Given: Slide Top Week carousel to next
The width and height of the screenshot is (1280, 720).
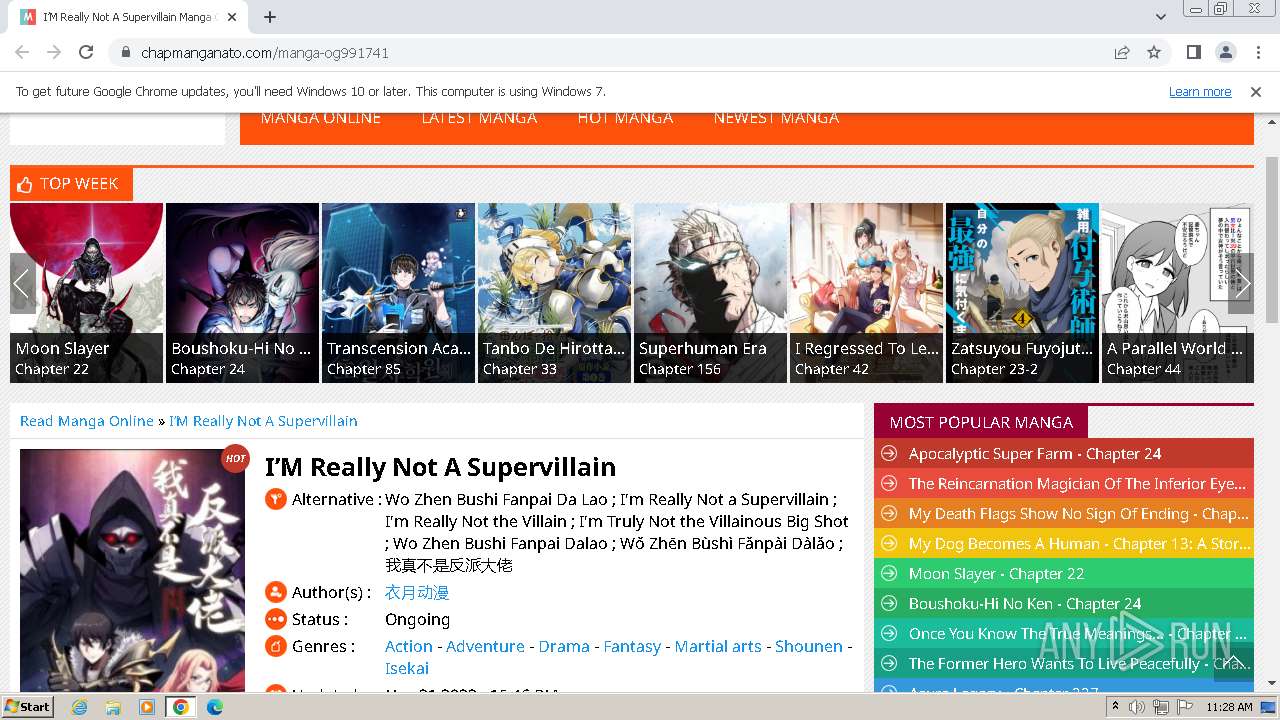Looking at the screenshot, I should coord(1241,283).
